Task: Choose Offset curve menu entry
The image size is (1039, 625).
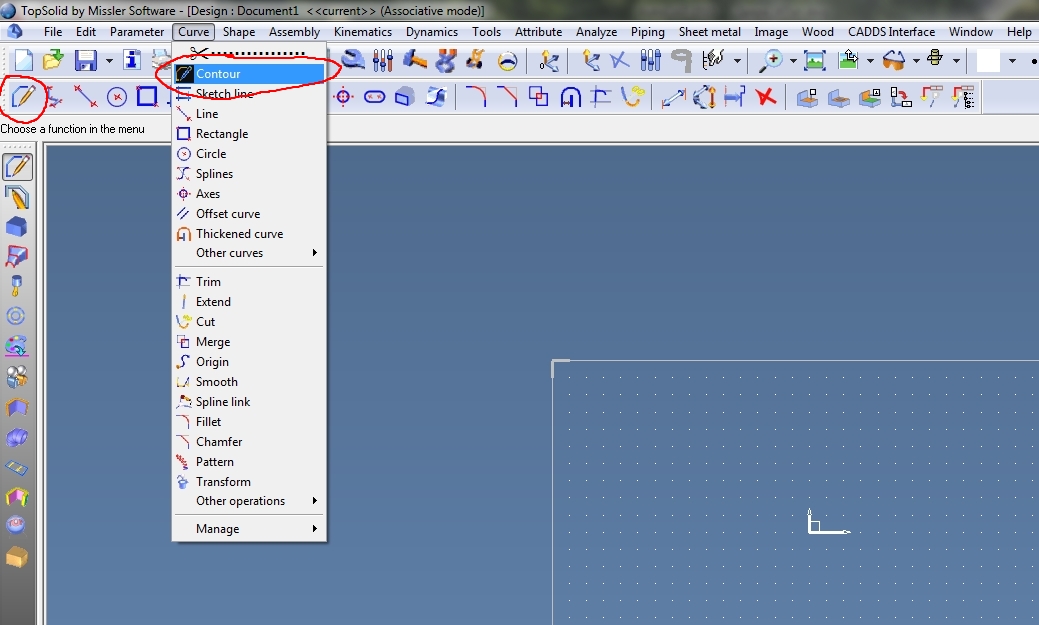Action: coord(249,214)
